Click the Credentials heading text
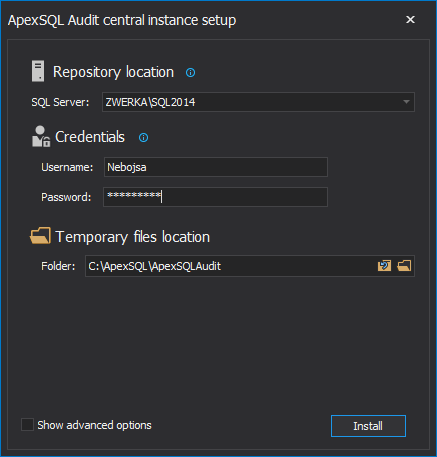This screenshot has width=437, height=457. [x=90, y=137]
